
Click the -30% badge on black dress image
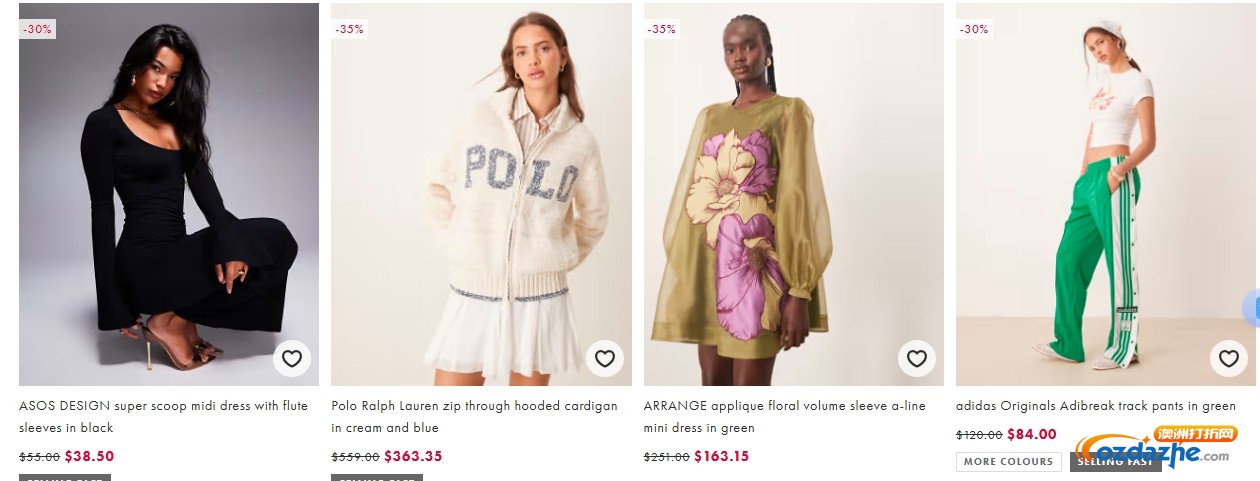coord(37,29)
